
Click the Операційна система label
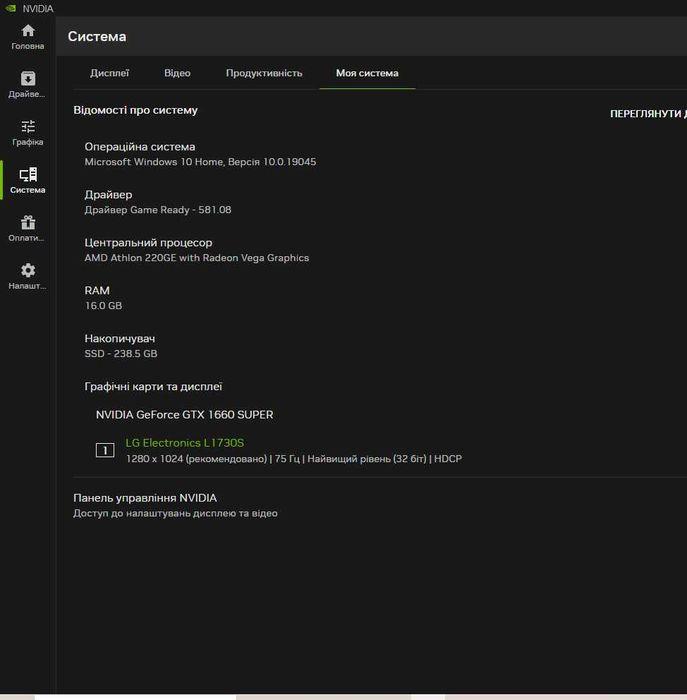point(140,146)
